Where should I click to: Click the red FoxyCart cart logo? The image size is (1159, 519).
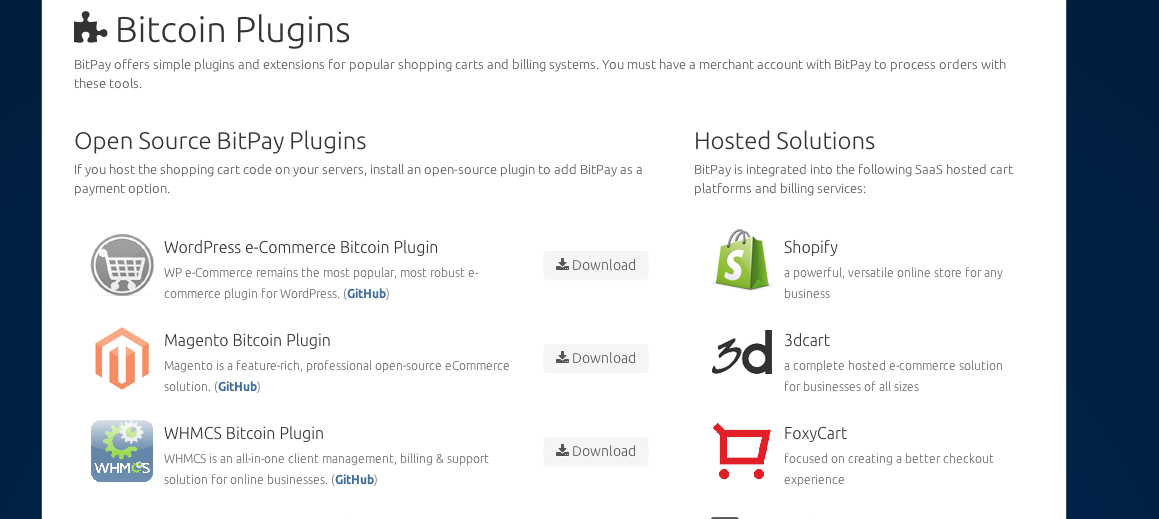point(741,451)
